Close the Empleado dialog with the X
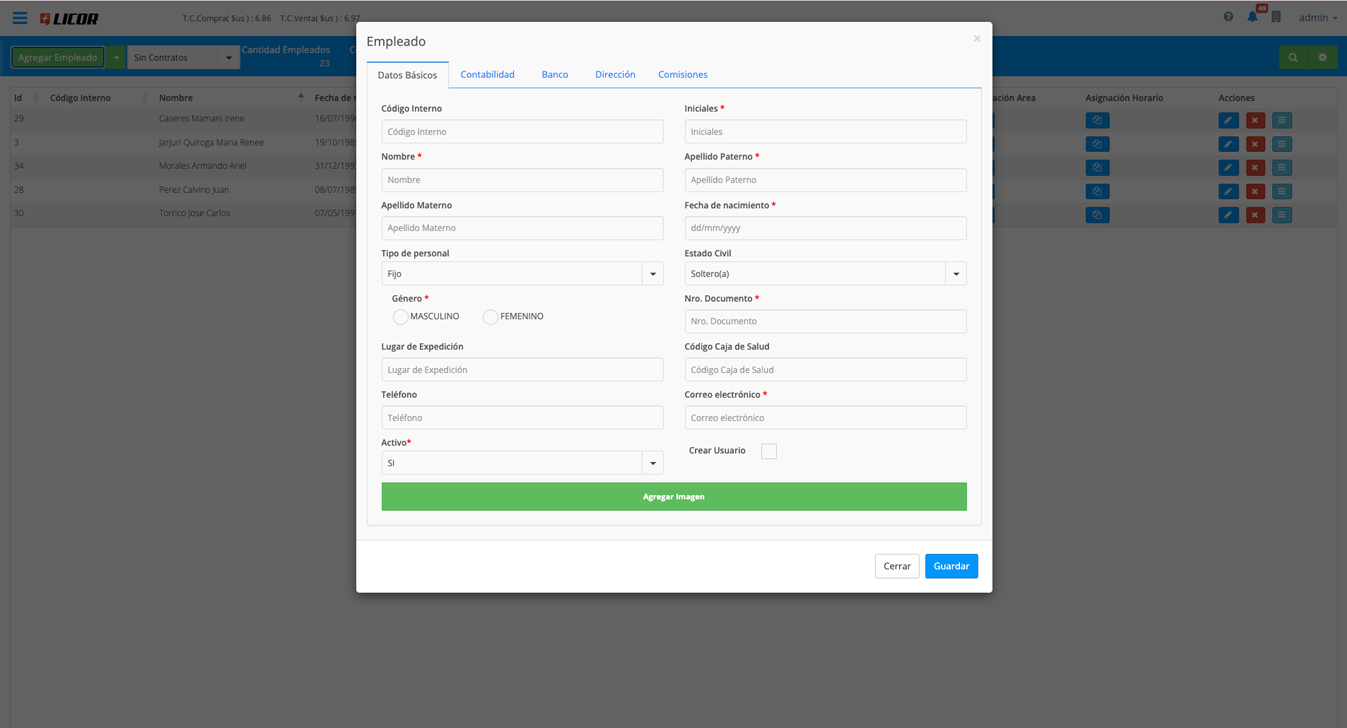 [x=977, y=39]
